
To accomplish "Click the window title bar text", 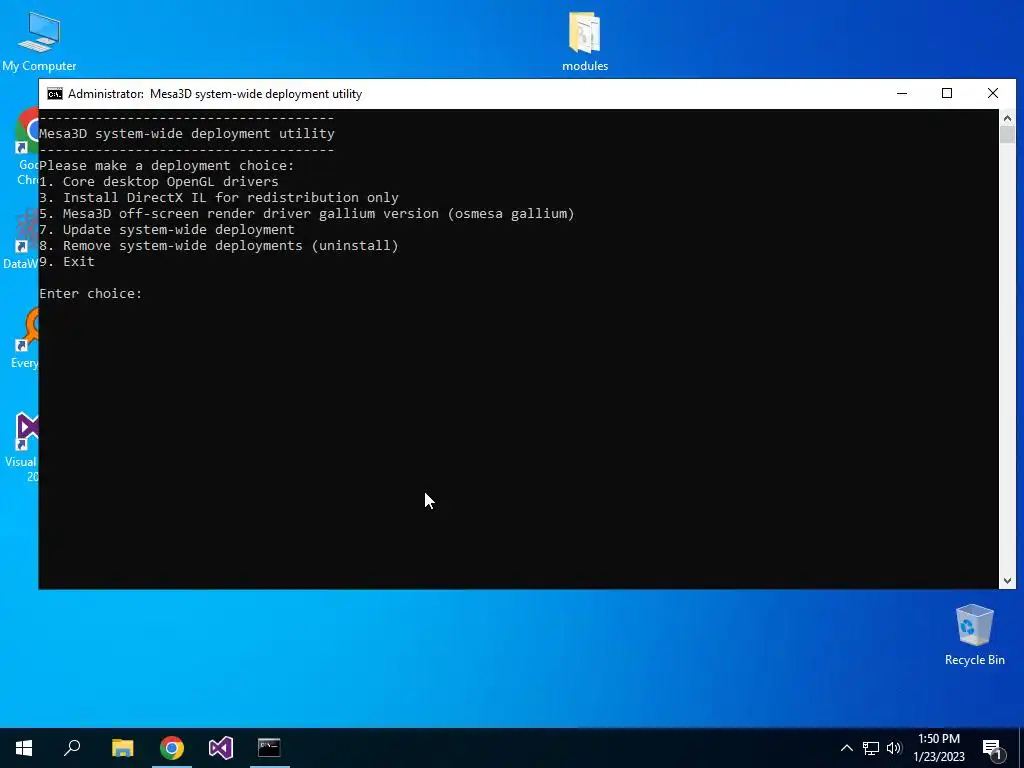I will [215, 94].
